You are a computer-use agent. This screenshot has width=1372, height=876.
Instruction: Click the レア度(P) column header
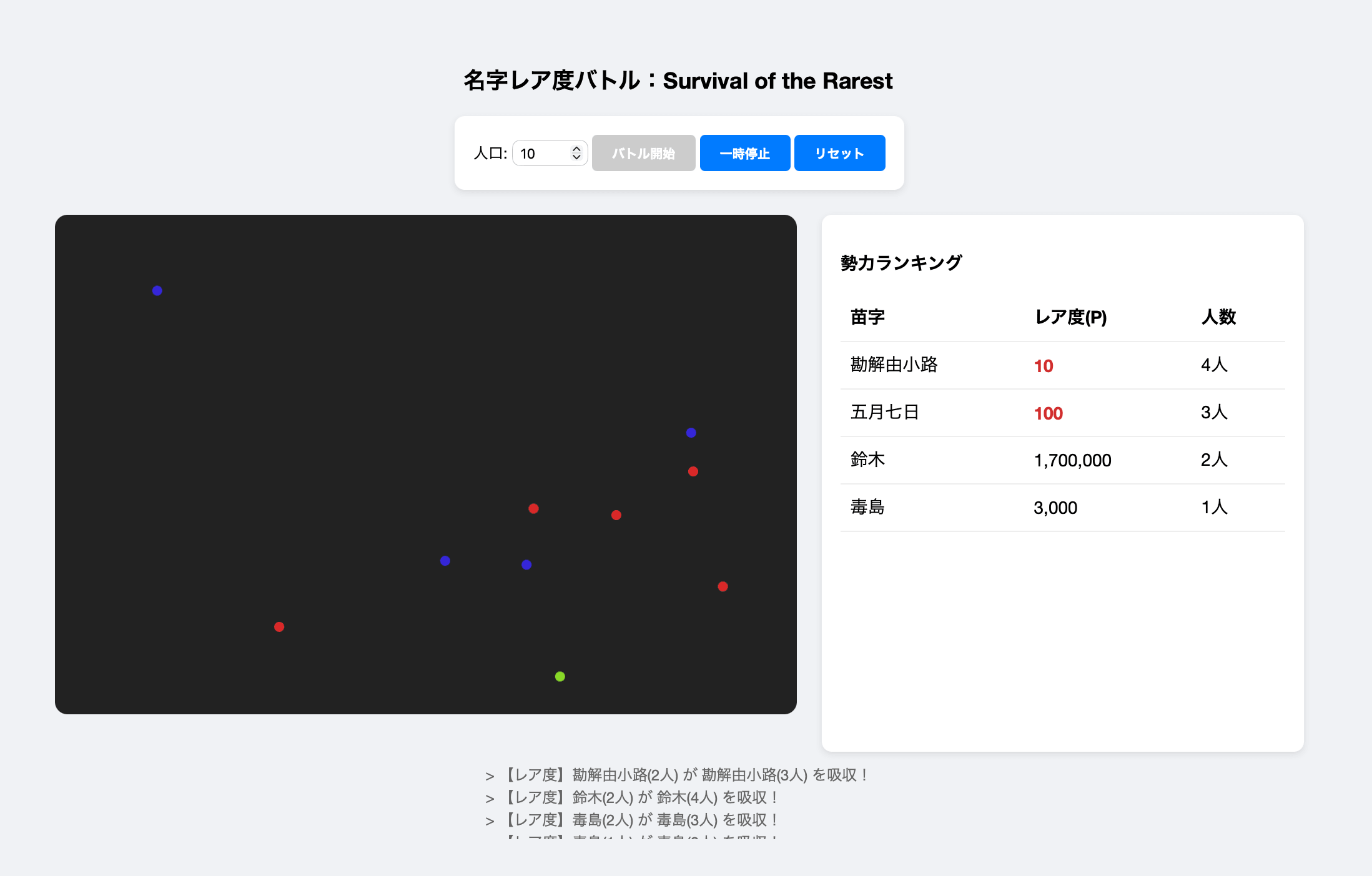click(x=1070, y=317)
